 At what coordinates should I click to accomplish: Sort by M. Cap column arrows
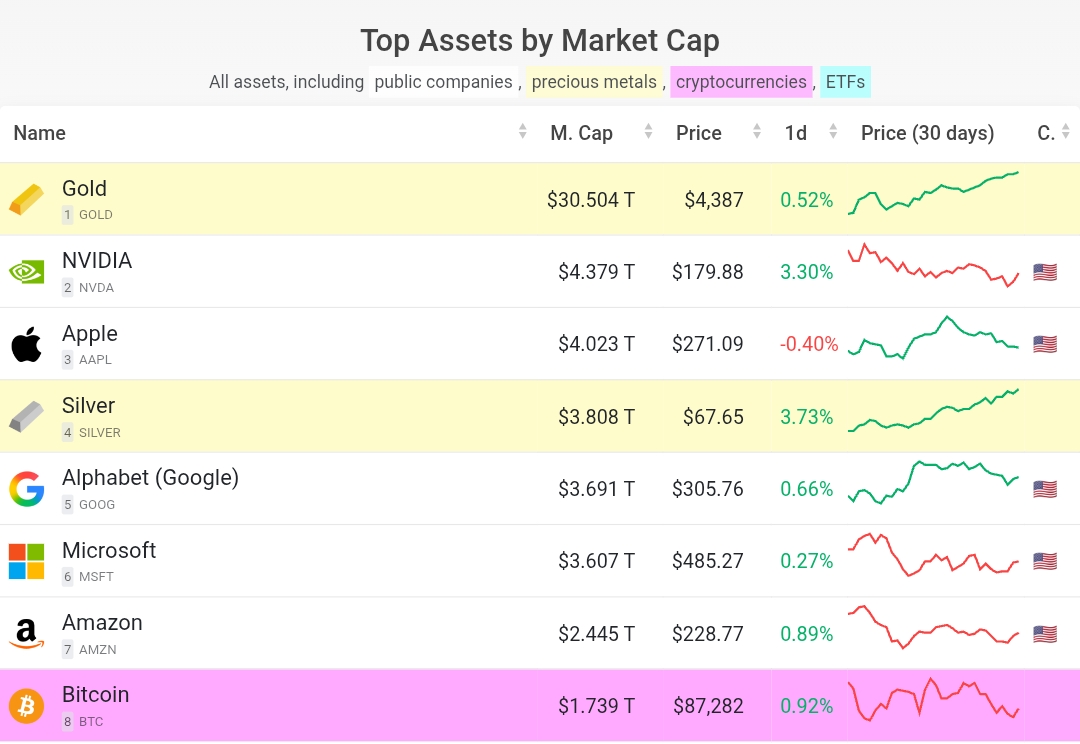click(x=648, y=132)
